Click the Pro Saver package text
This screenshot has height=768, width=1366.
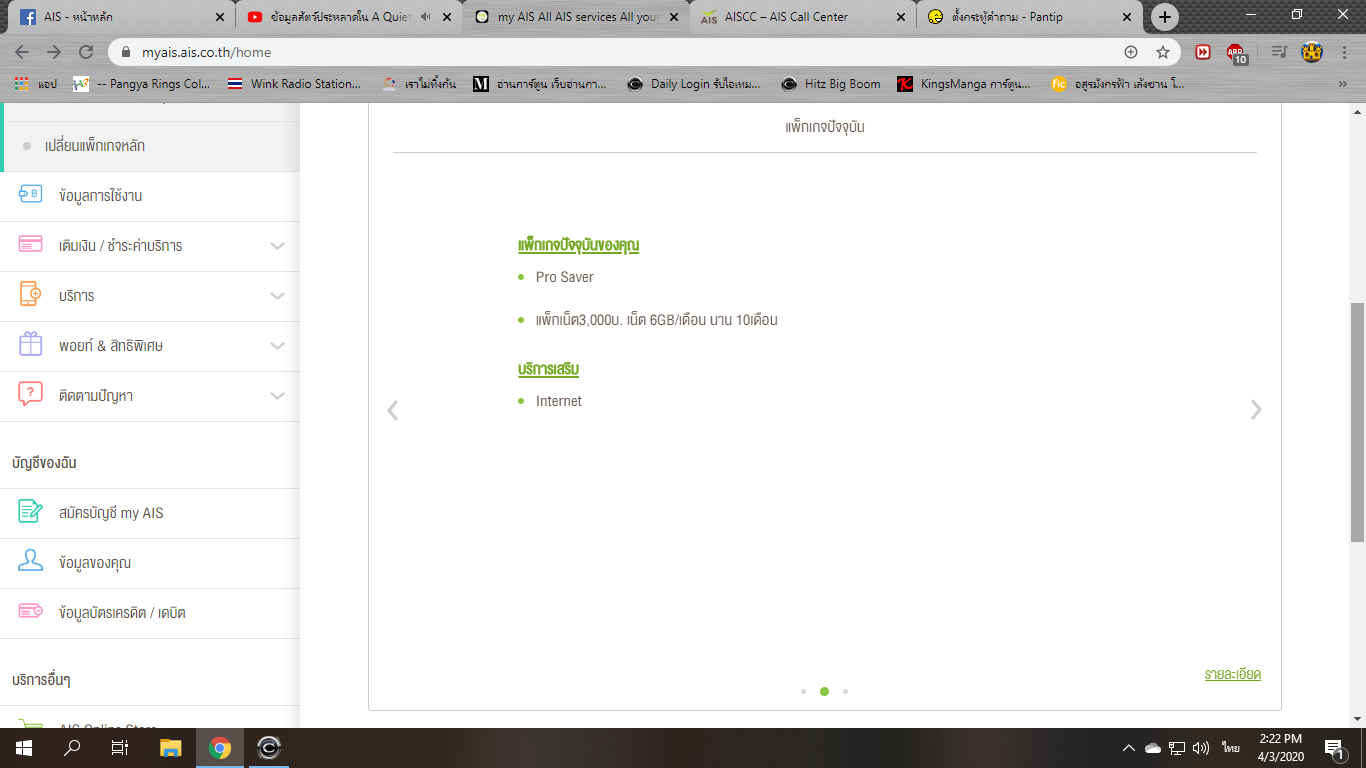pos(565,277)
